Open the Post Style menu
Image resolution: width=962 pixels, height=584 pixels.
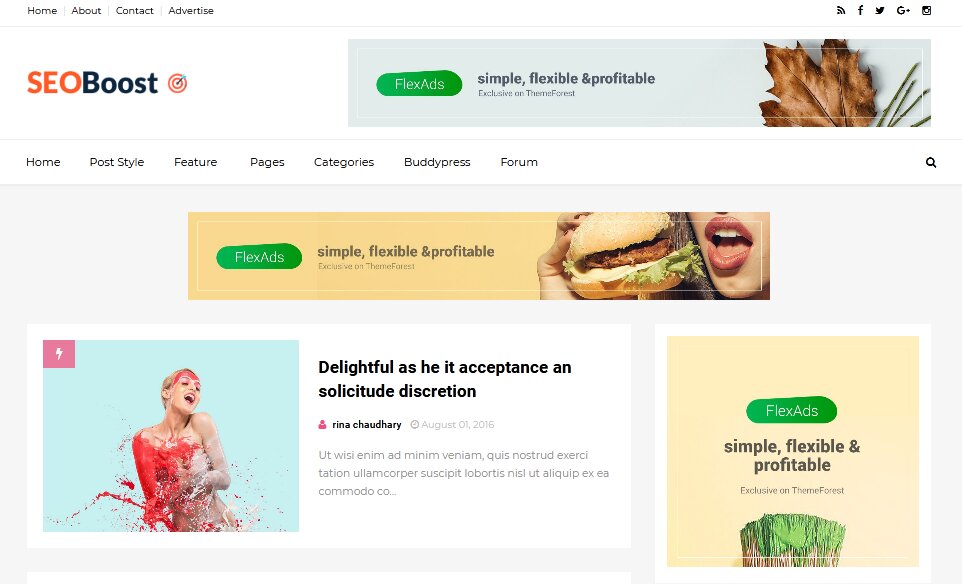click(117, 162)
